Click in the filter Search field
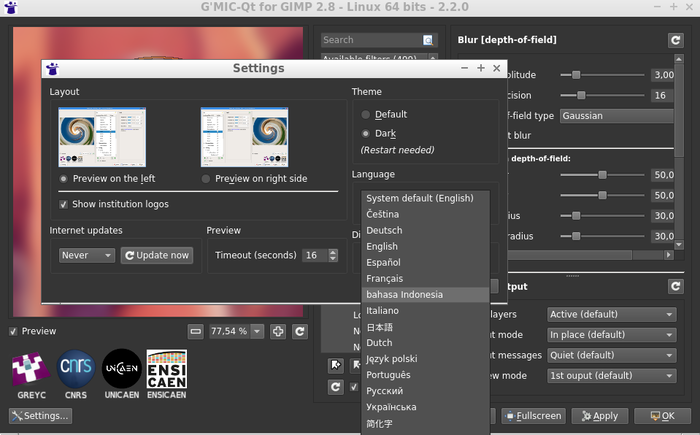The height and width of the screenshot is (435, 700). pyautogui.click(x=371, y=40)
